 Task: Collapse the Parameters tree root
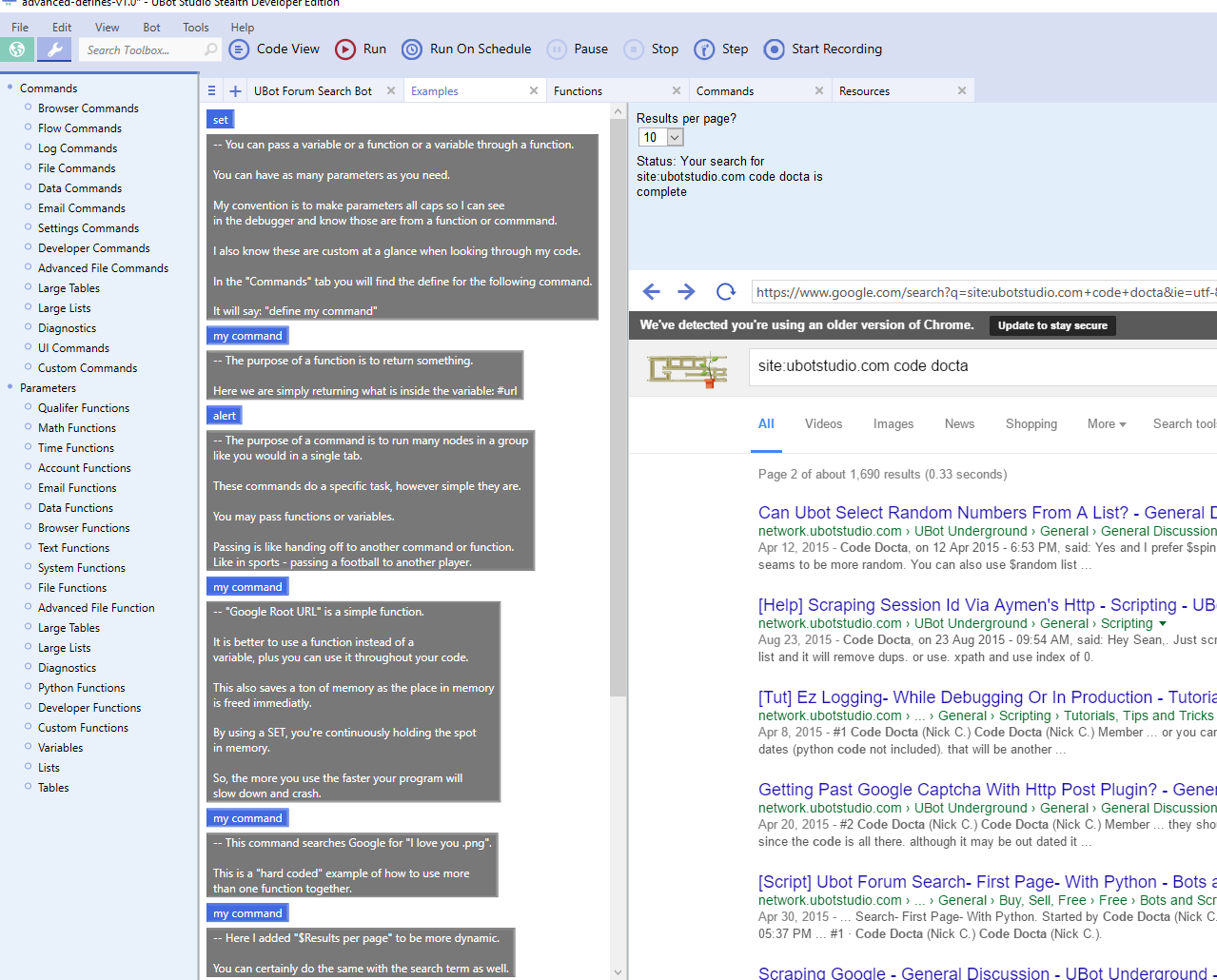point(10,388)
